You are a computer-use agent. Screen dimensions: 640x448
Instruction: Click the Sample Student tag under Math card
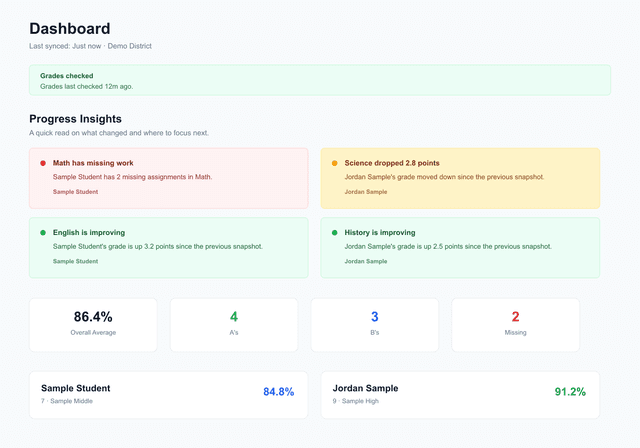coord(76,192)
